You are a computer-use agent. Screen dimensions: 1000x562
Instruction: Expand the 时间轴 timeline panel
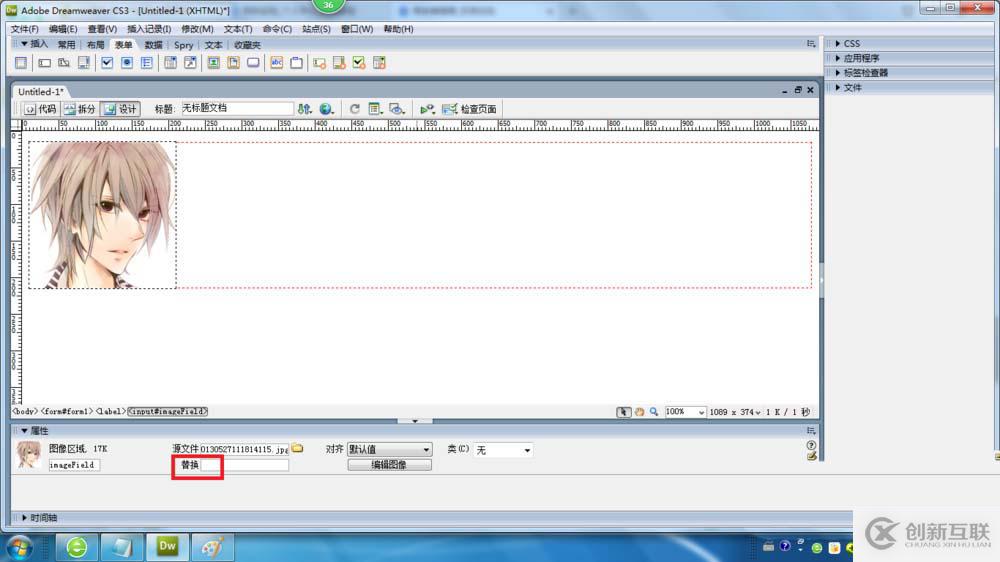pyautogui.click(x=39, y=517)
